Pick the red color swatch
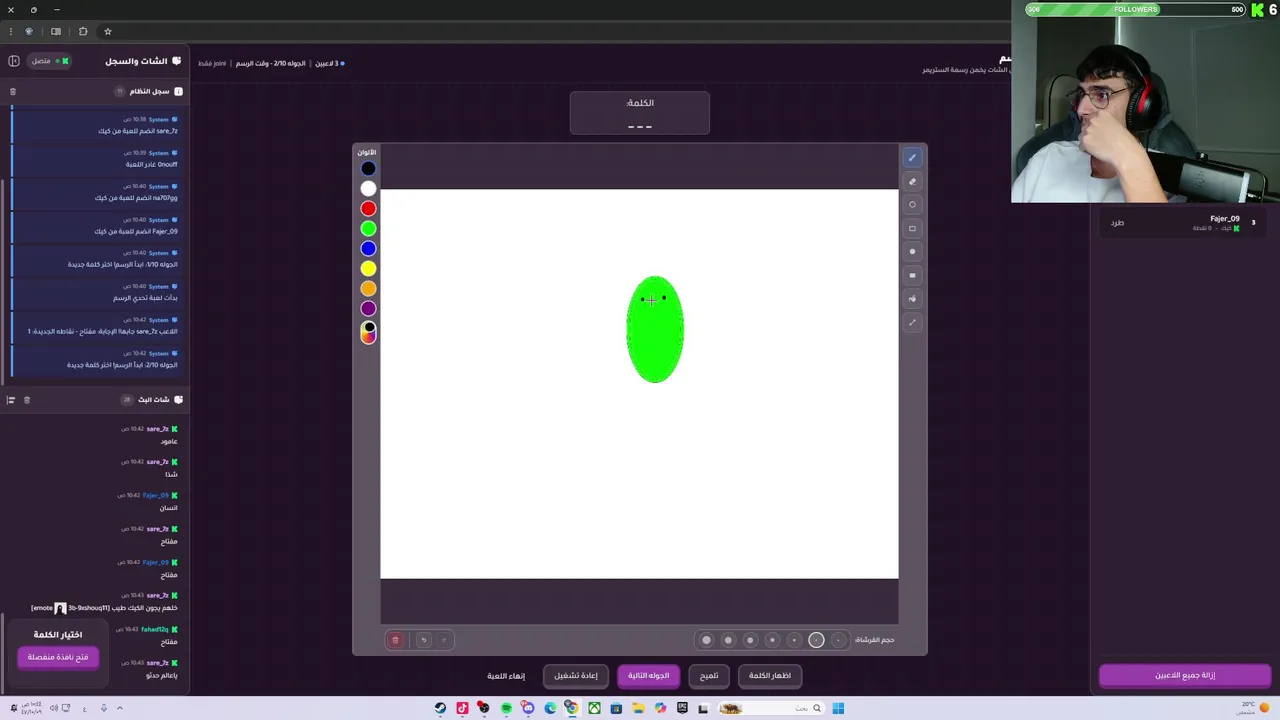 tap(368, 208)
